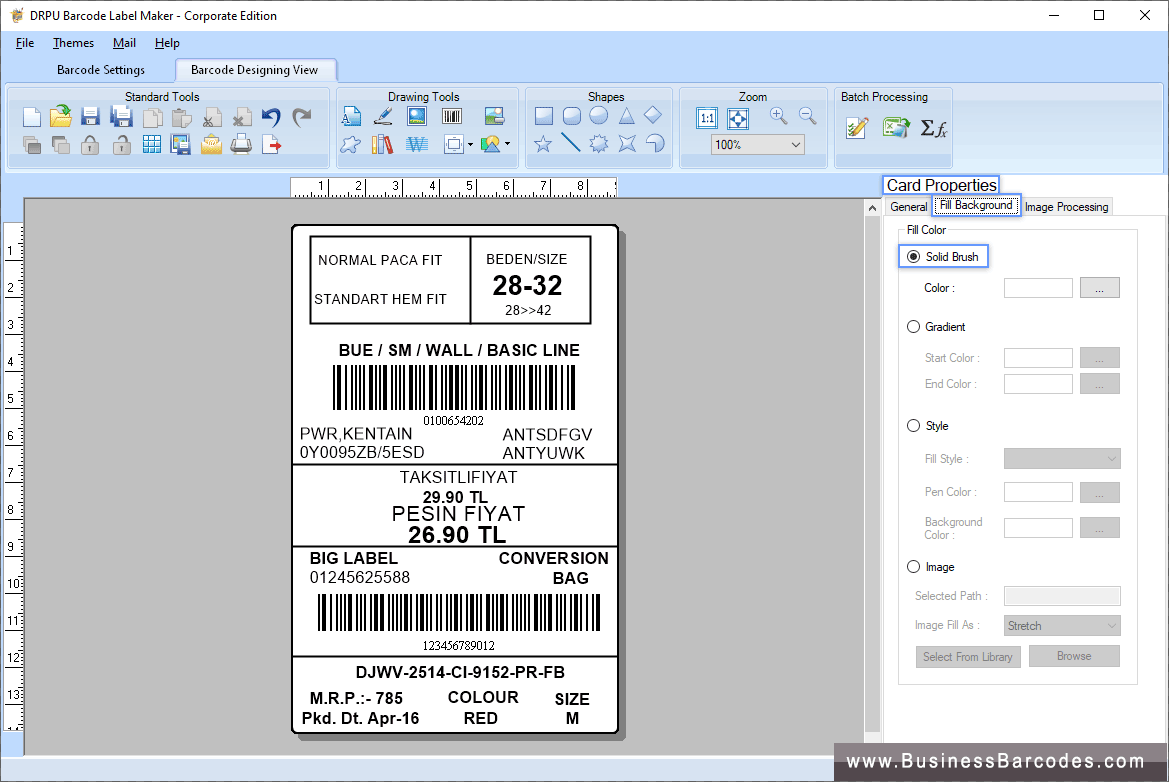Select the Pencil drawing tool
The image size is (1169, 782).
(383, 115)
